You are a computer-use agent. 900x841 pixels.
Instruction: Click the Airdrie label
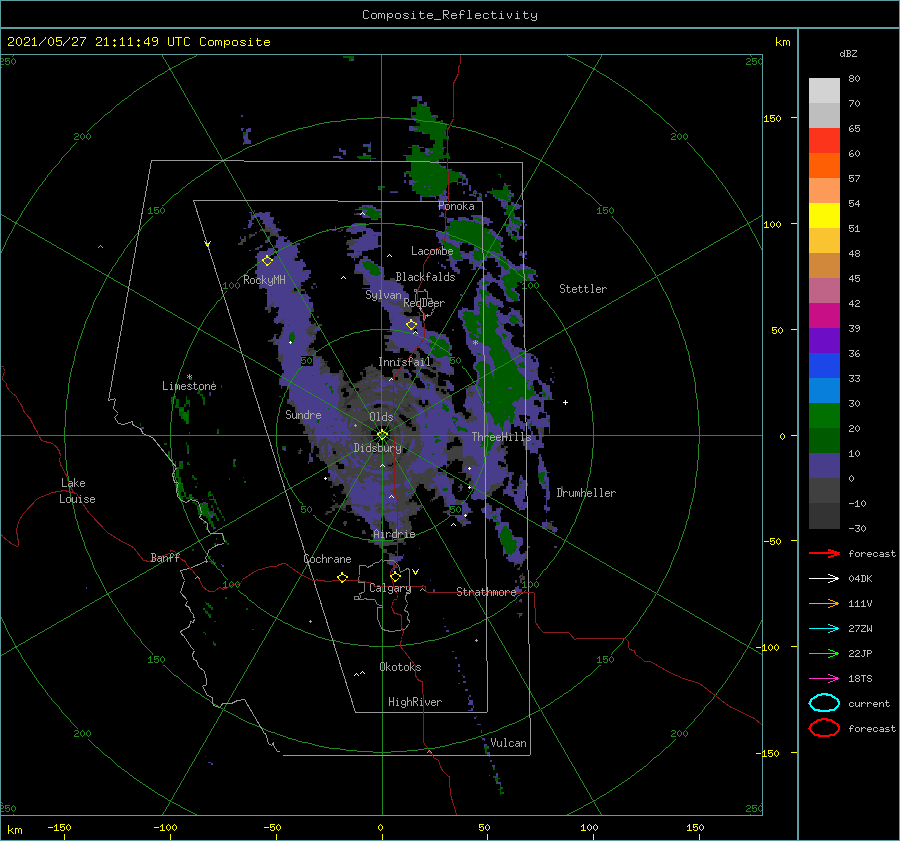[394, 534]
